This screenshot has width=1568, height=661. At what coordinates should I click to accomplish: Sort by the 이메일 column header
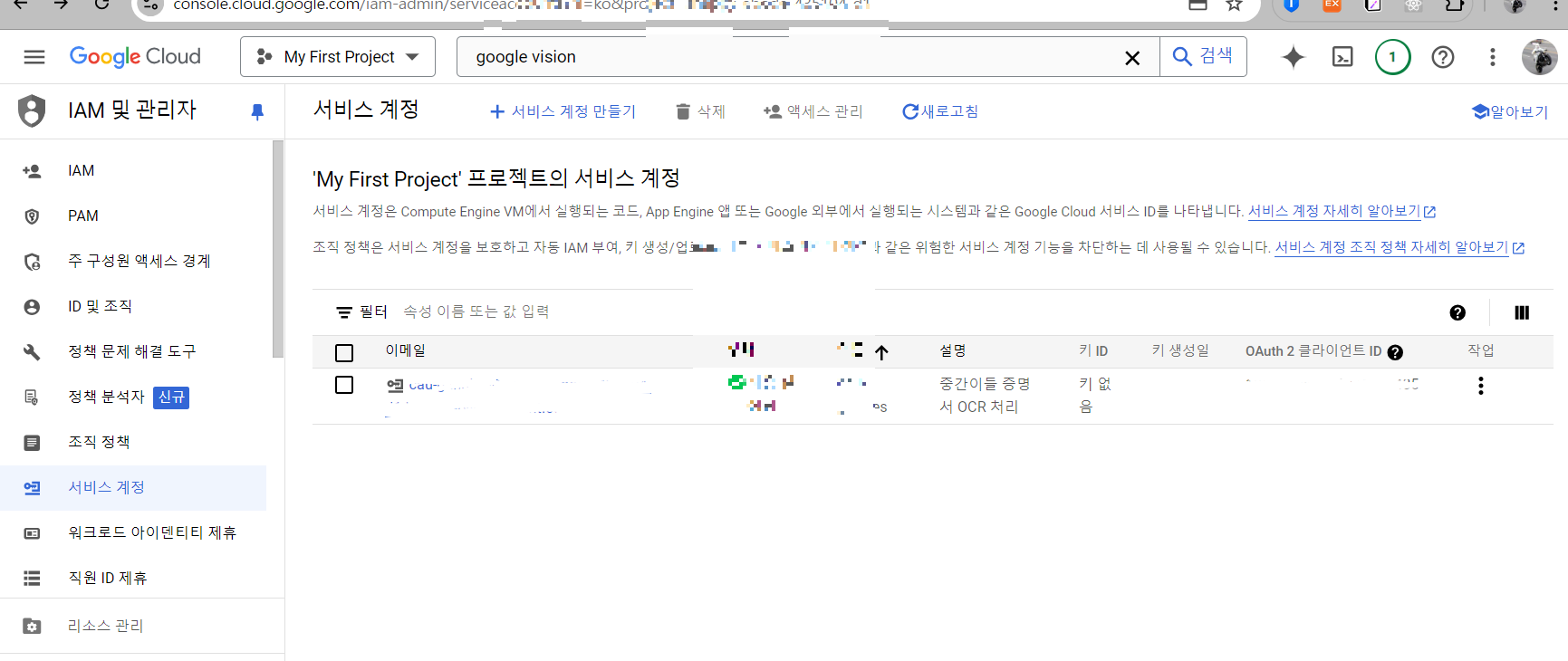pyautogui.click(x=405, y=350)
